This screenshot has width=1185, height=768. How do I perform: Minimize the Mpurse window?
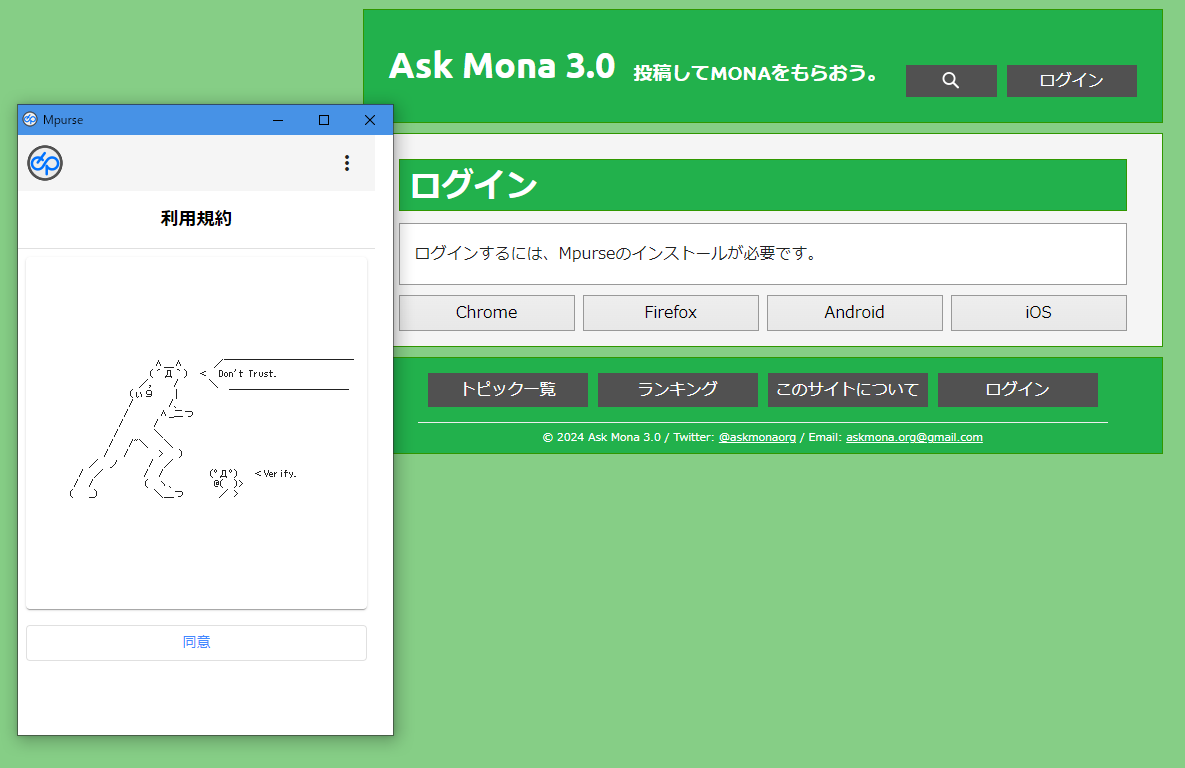pos(278,120)
